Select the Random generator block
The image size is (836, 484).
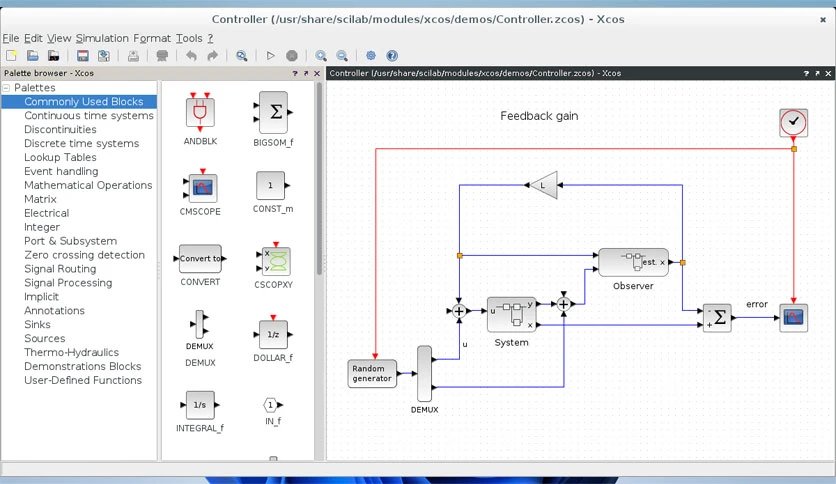coord(372,373)
